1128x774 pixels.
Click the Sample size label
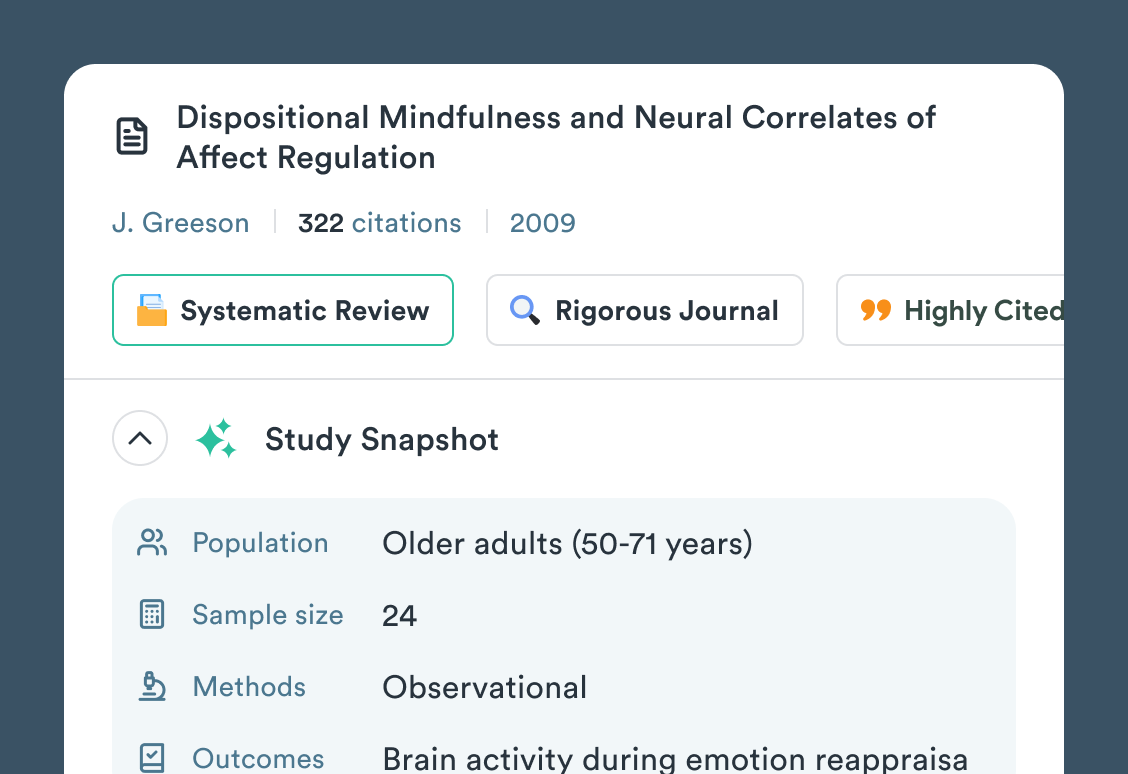268,615
